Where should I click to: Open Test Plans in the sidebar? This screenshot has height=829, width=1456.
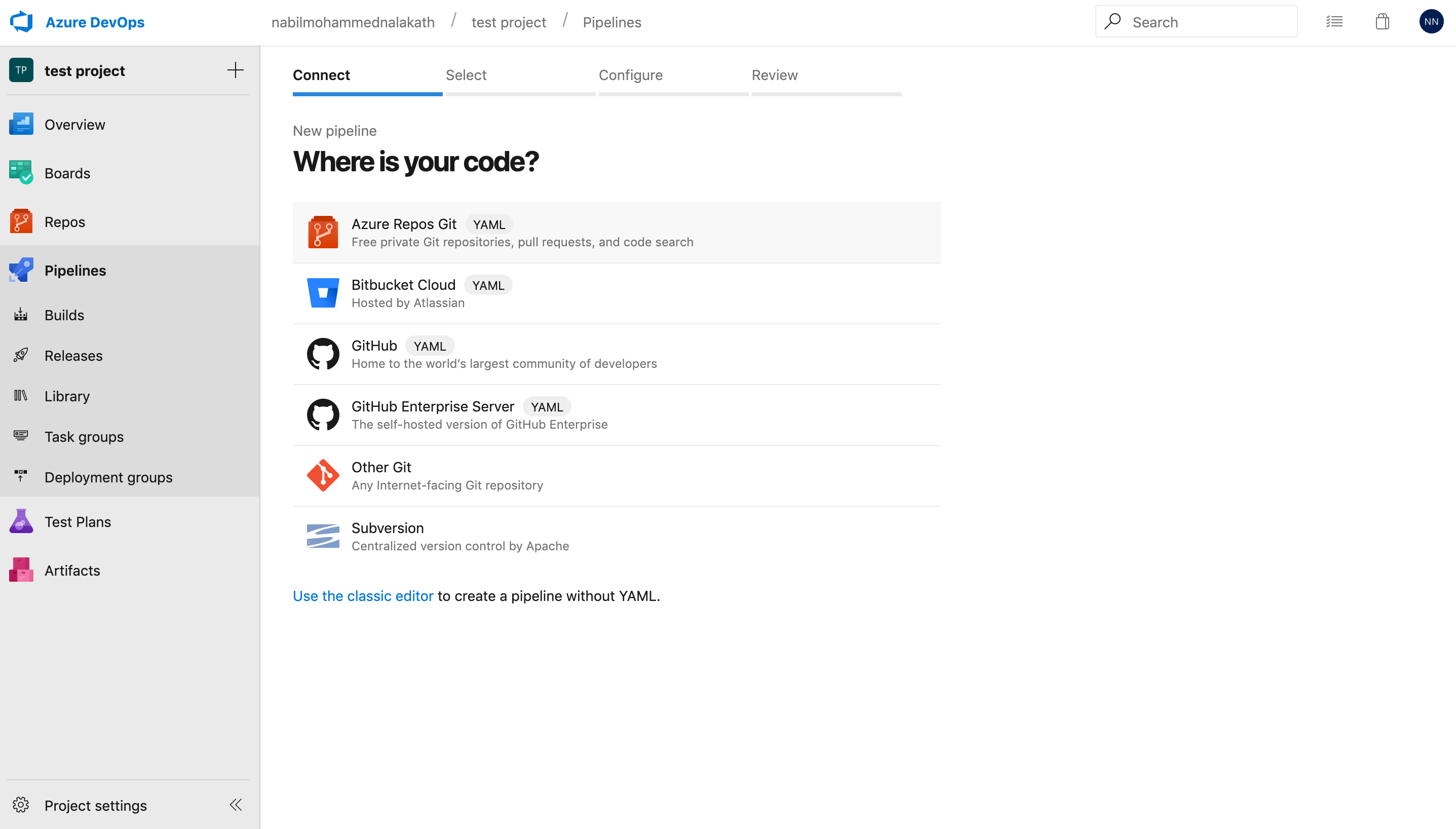point(130,521)
